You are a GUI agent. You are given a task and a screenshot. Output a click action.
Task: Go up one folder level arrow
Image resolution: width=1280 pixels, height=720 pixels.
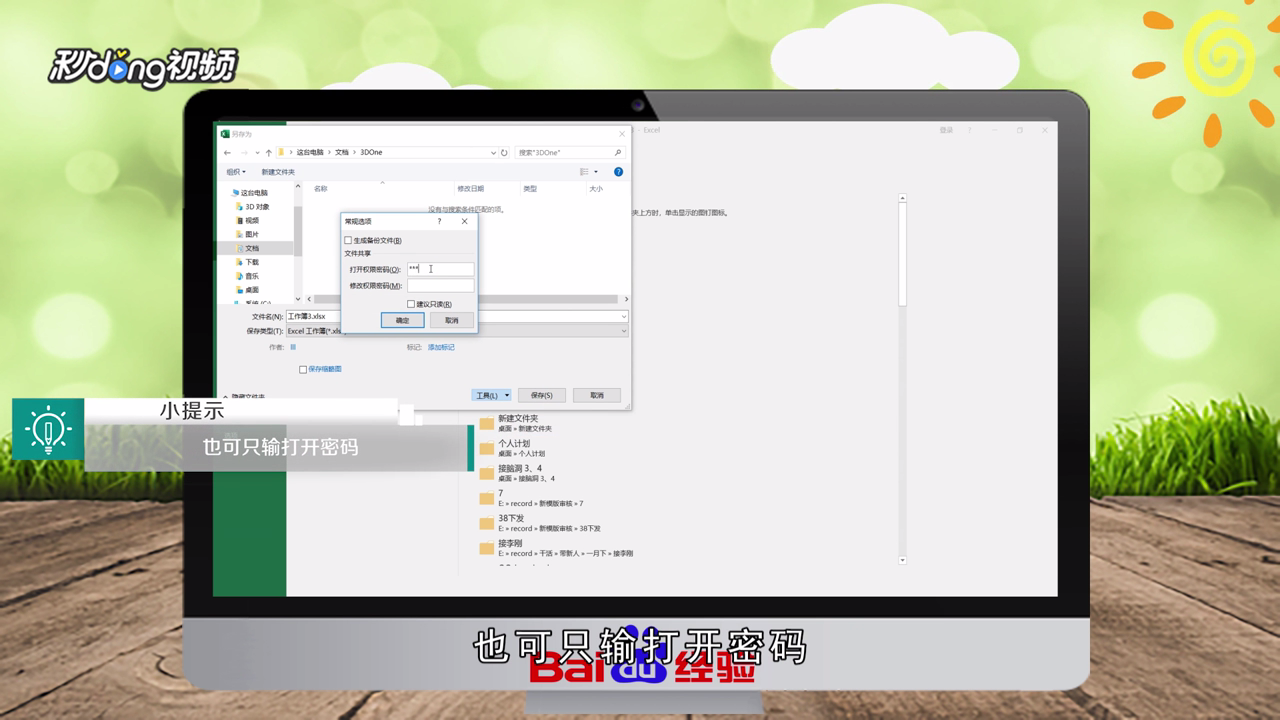pos(268,153)
